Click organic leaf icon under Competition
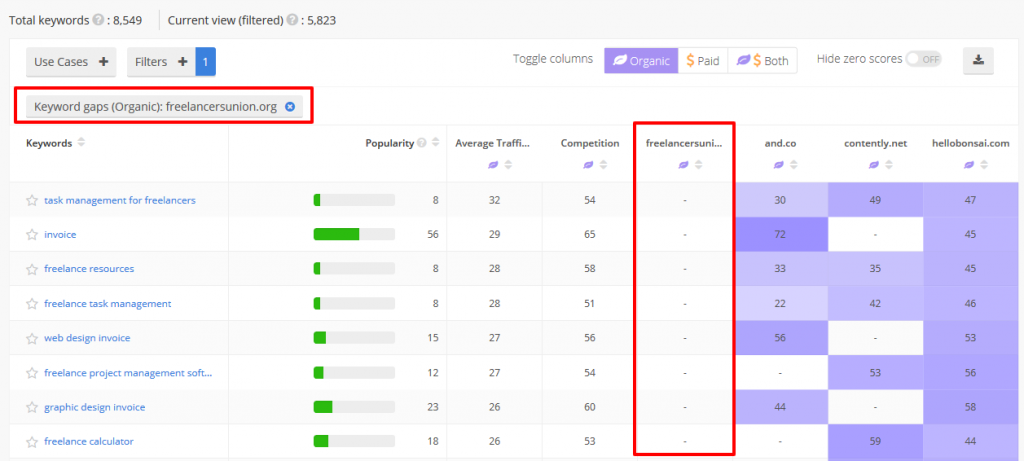Screen dimensions: 1024x461 click(x=589, y=165)
